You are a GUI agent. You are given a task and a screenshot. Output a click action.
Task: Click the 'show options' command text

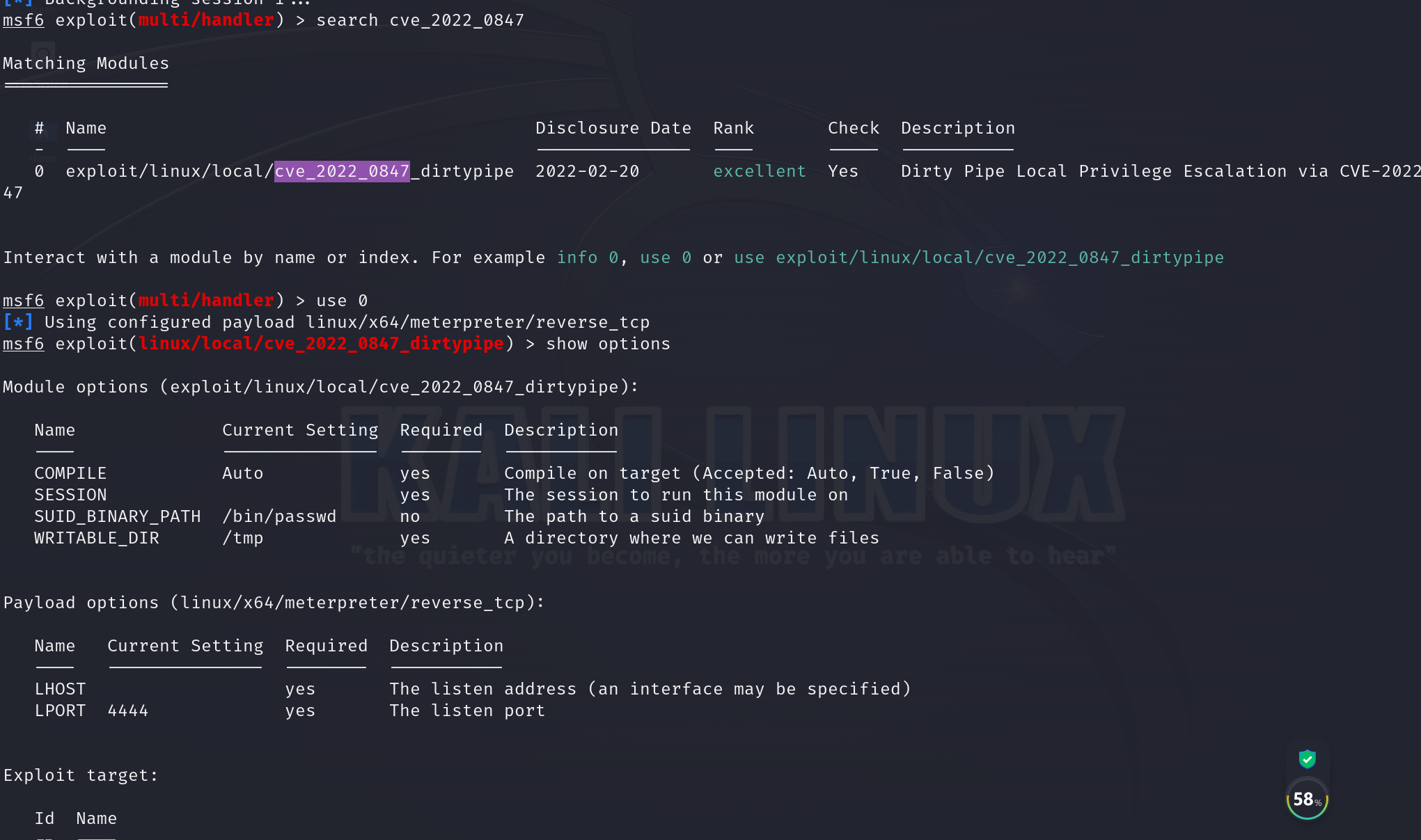pos(608,344)
